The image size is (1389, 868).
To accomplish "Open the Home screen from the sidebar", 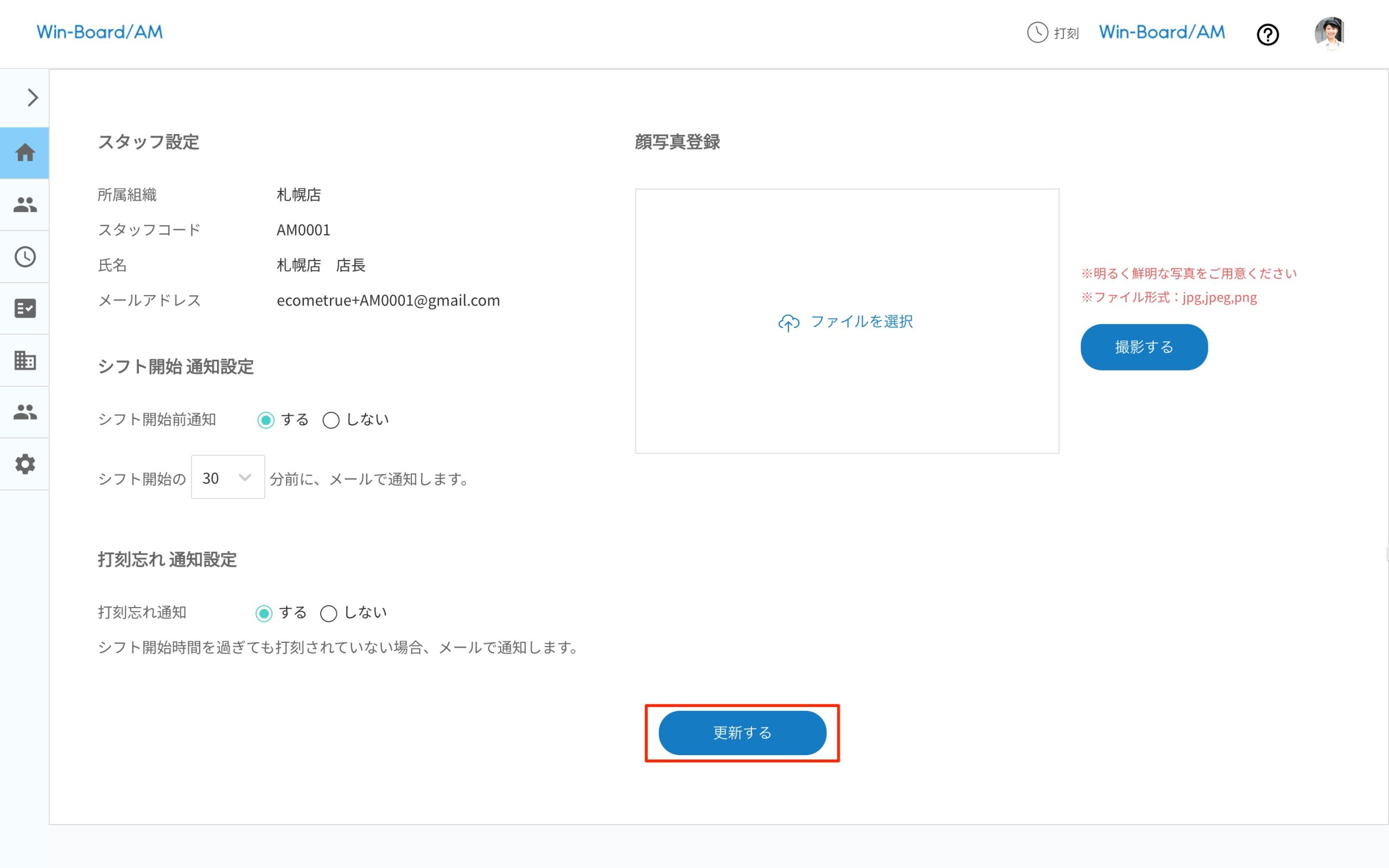I will coord(24,152).
